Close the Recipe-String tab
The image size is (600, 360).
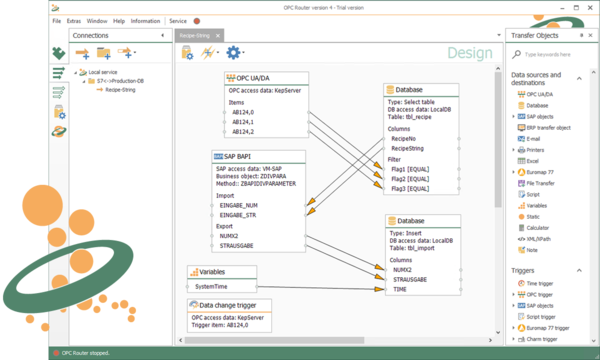pos(218,36)
